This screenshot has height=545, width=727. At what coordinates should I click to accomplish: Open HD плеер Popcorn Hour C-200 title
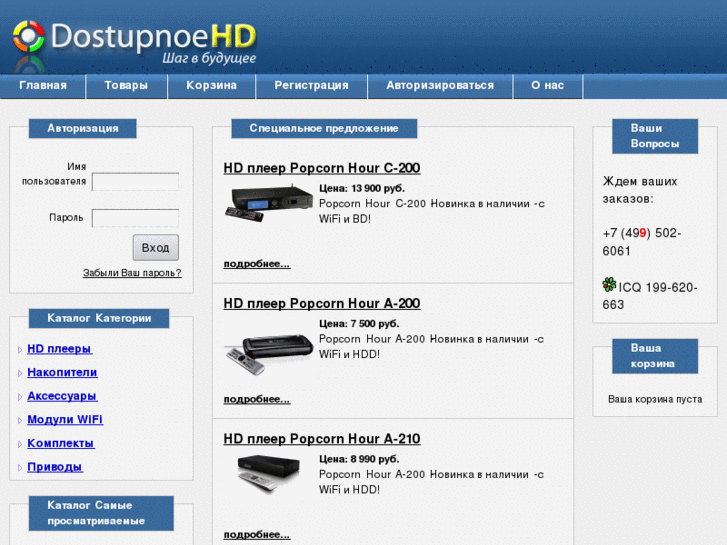coord(322,168)
